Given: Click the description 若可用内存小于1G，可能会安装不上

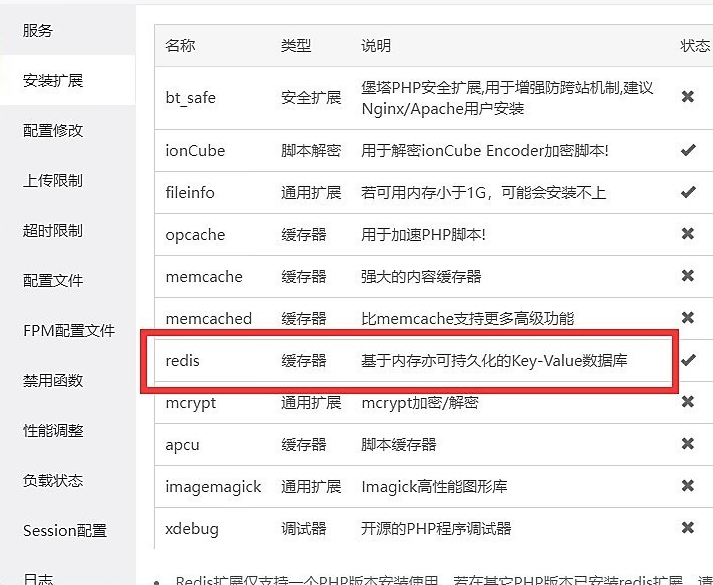Looking at the screenshot, I should point(483,193).
